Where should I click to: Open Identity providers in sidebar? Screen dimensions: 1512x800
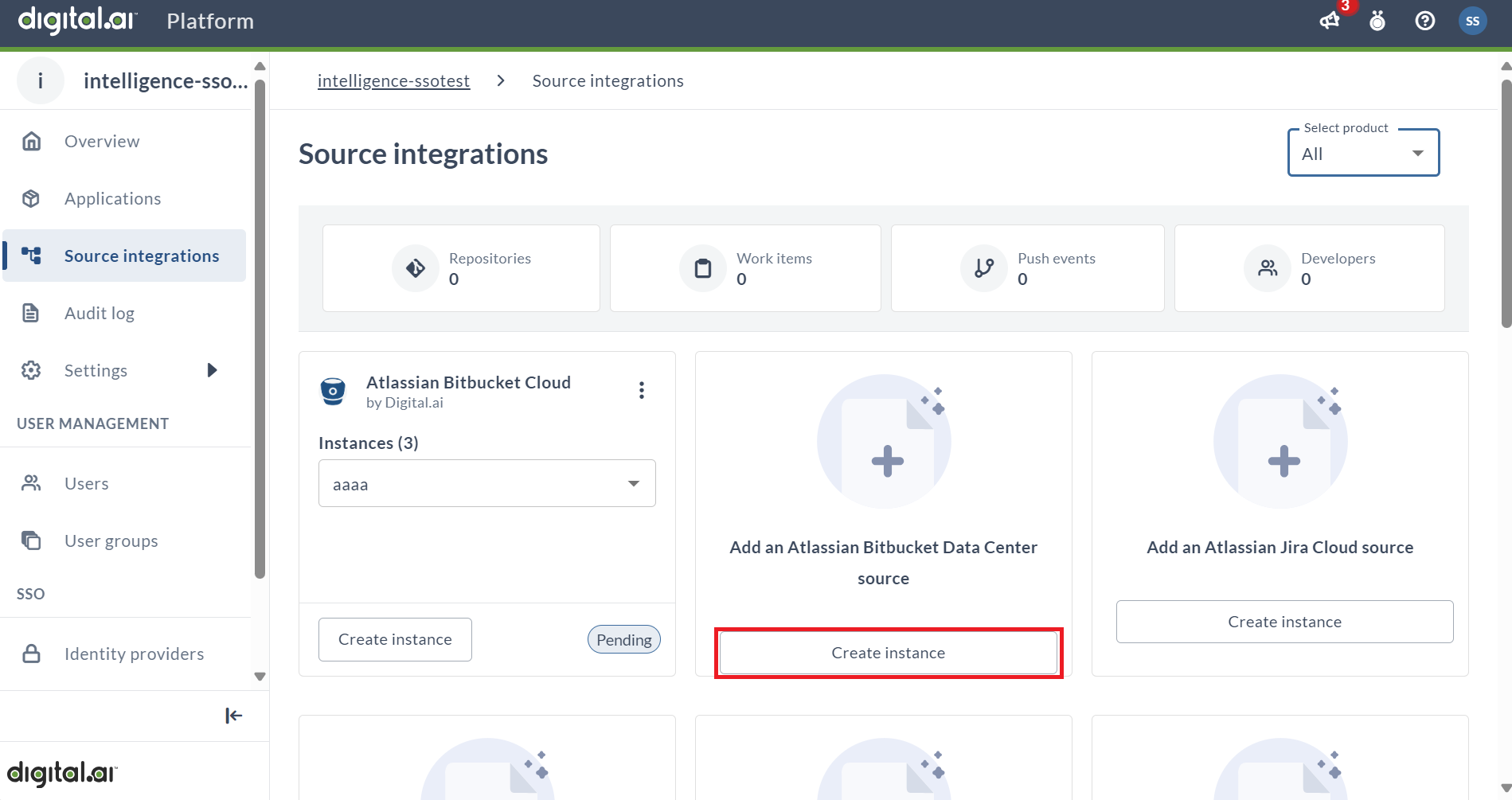(124, 654)
